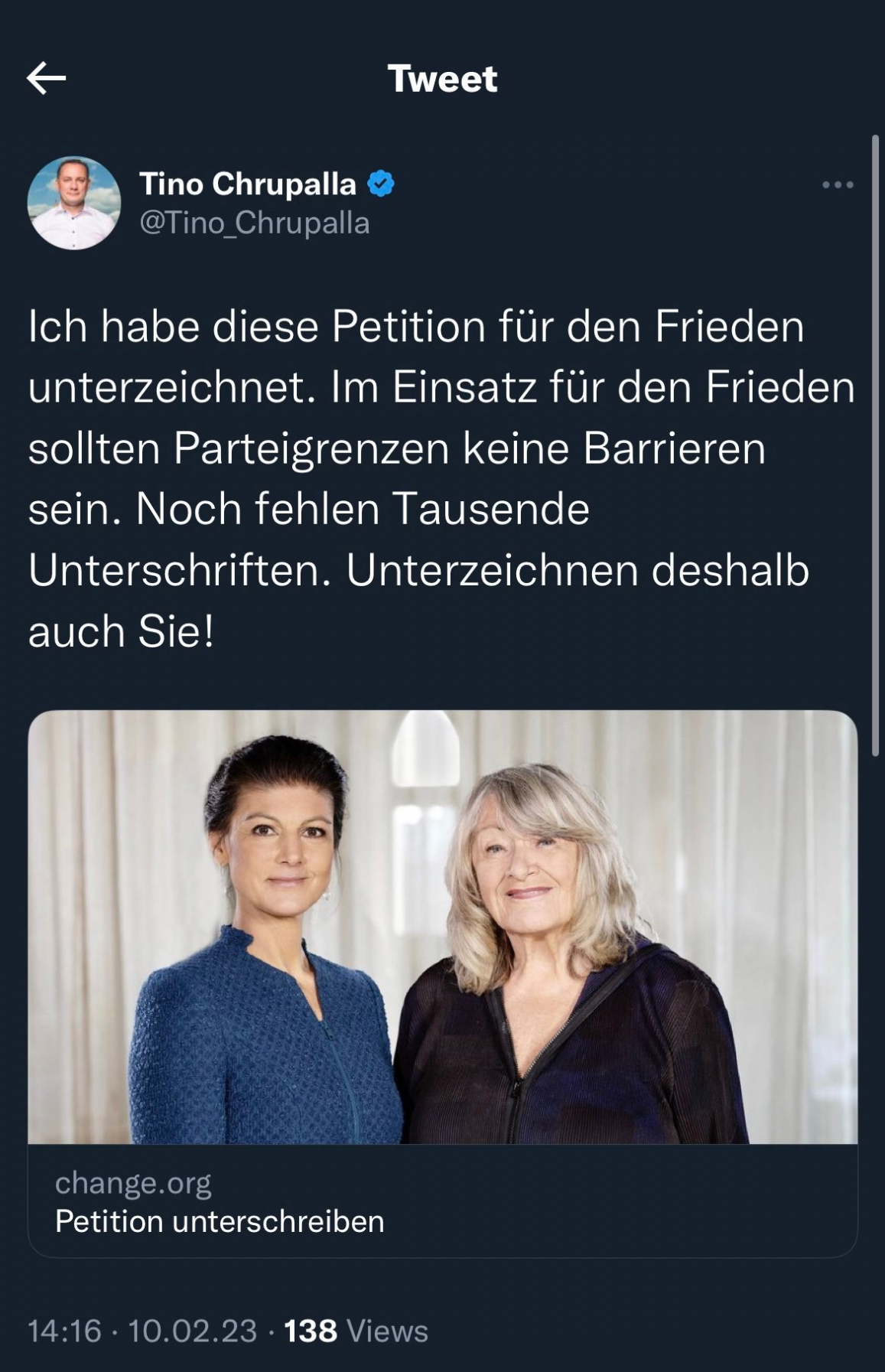Go back using the left arrow
This screenshot has width=885, height=1372.
pos(47,78)
